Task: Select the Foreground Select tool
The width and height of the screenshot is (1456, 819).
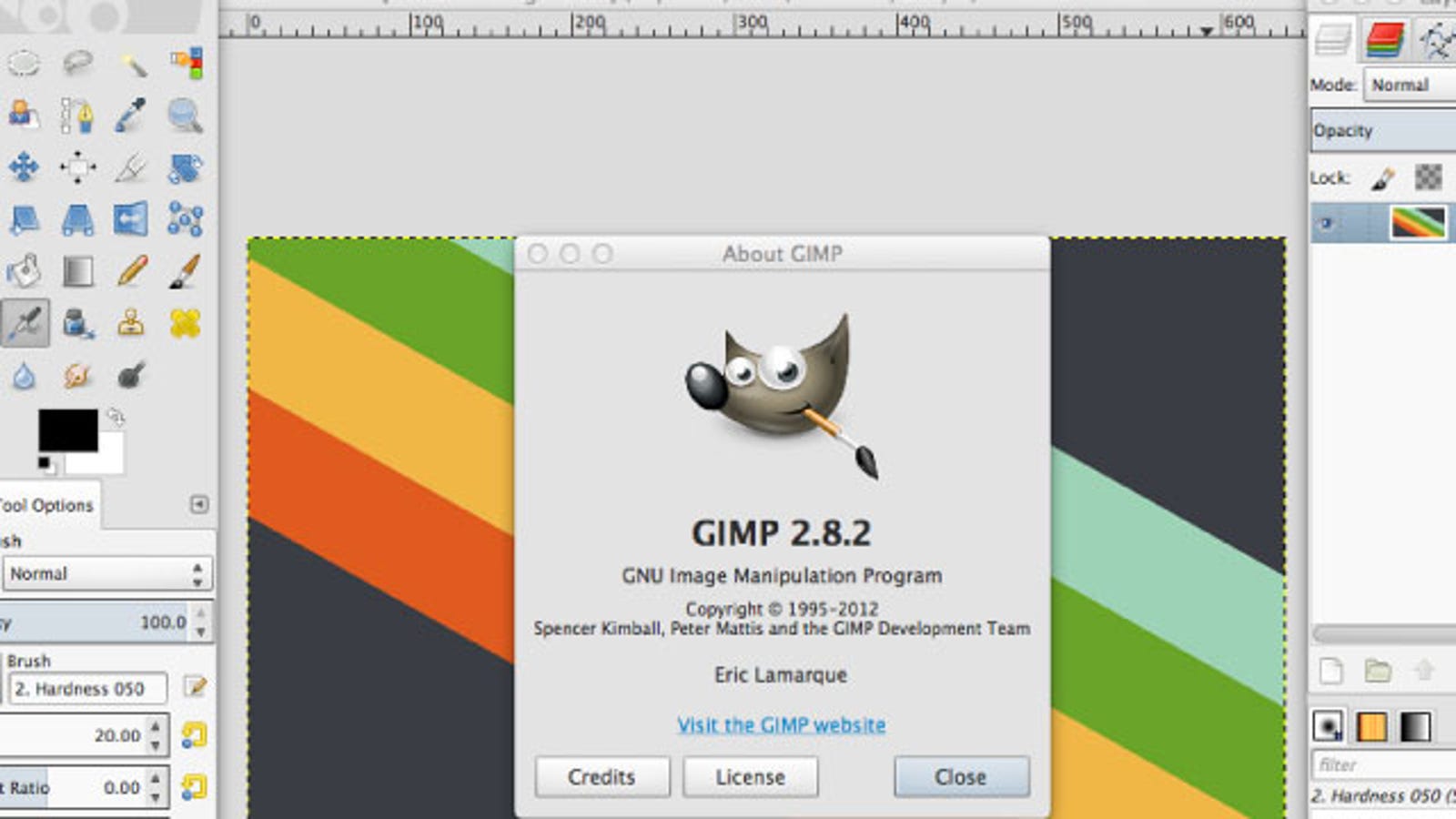Action: click(x=24, y=116)
